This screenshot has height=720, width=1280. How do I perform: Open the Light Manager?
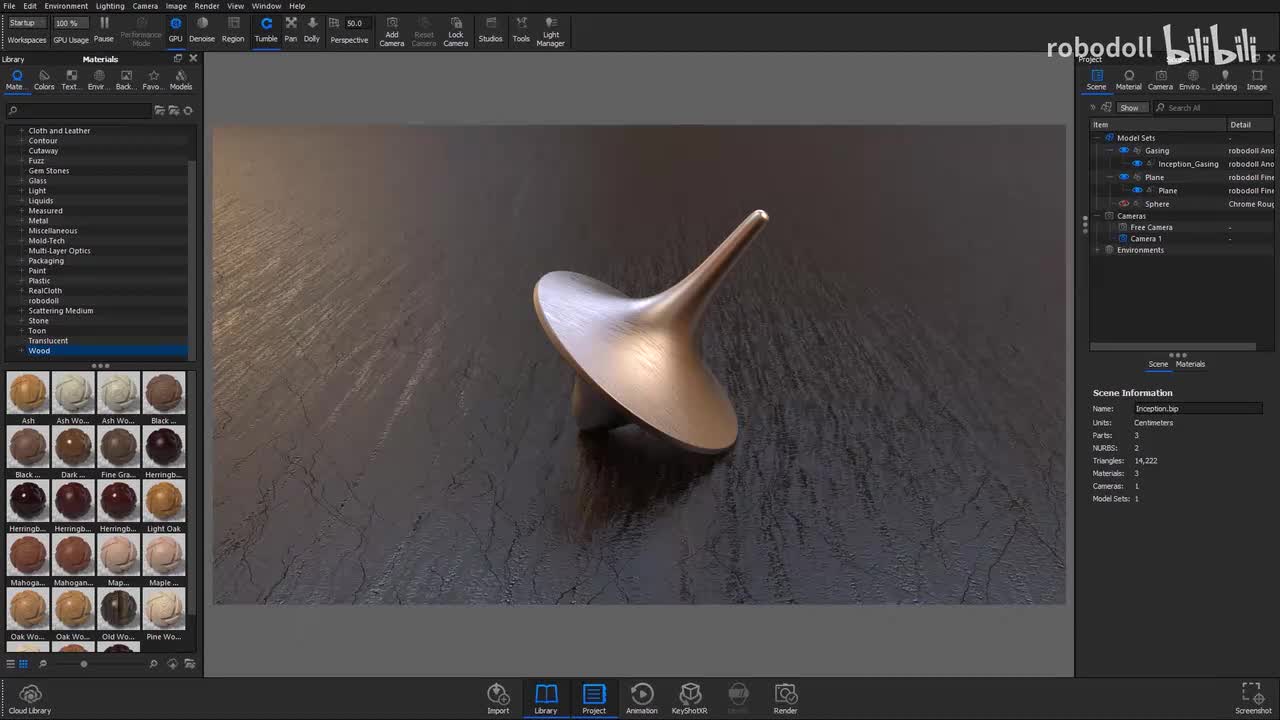(x=551, y=30)
